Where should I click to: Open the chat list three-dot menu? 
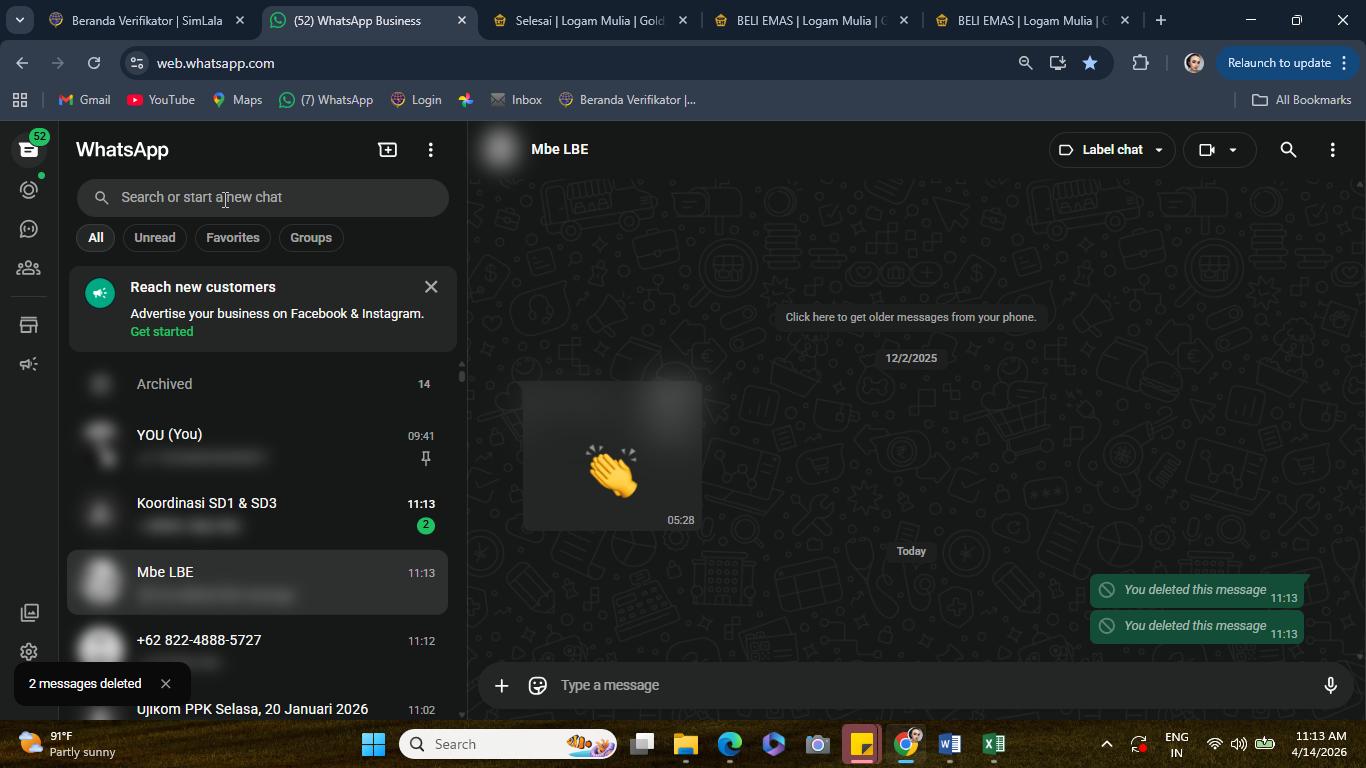(x=431, y=150)
